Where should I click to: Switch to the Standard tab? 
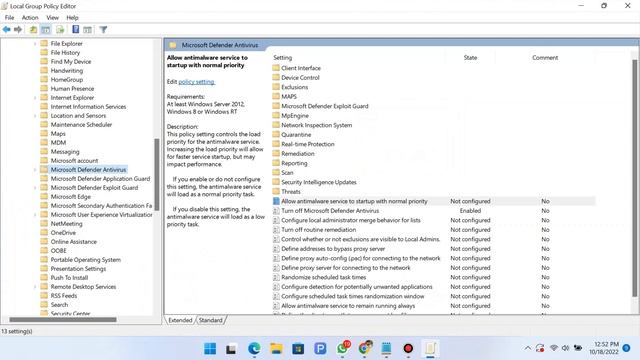click(211, 320)
